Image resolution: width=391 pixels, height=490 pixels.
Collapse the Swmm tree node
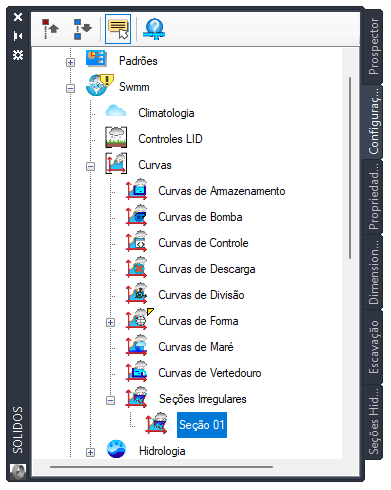70,88
